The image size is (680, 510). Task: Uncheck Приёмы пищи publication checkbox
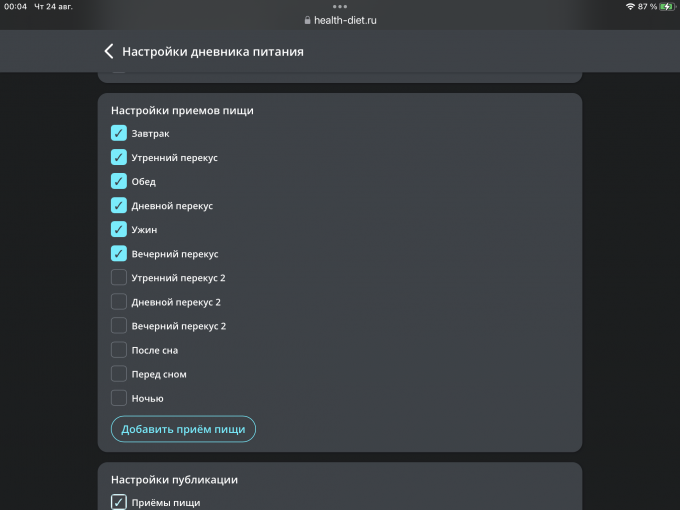(x=119, y=502)
